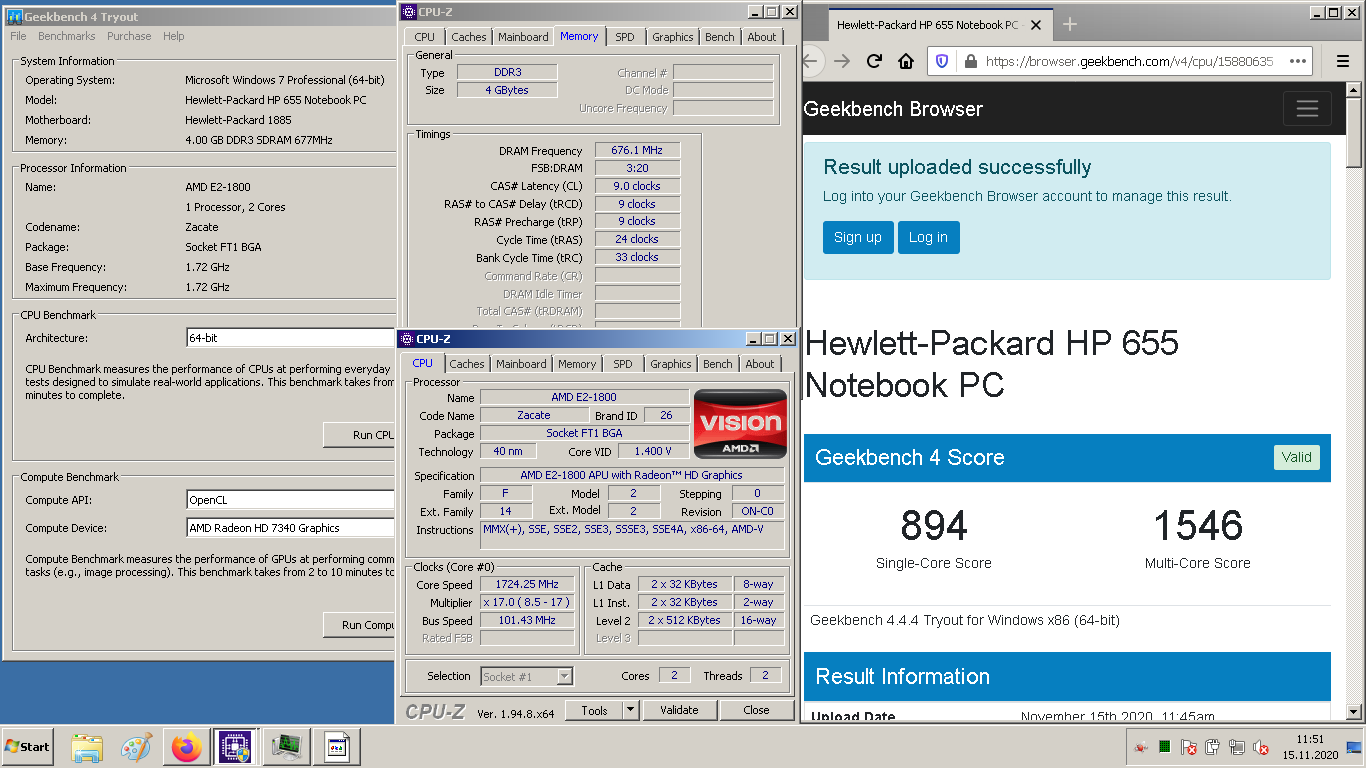Switch to Firefox via taskbar icon
1366x768 pixels.
point(186,747)
